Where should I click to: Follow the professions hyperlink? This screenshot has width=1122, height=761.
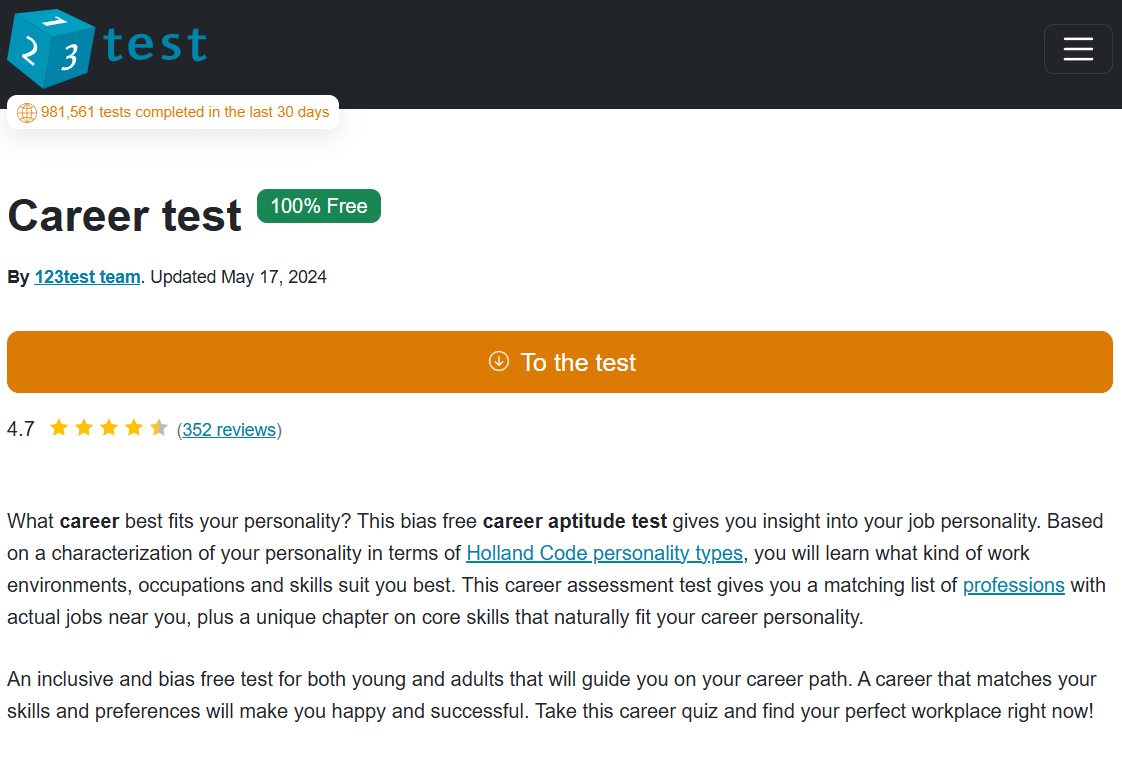coord(1013,585)
